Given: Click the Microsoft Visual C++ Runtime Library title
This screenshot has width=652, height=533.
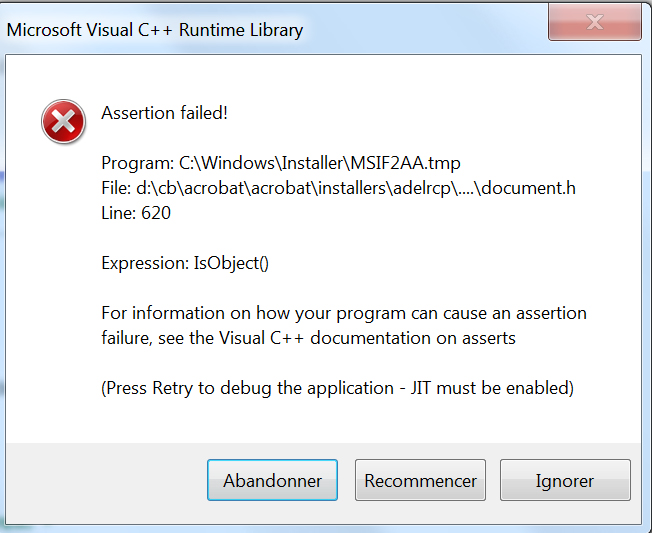Looking at the screenshot, I should [x=155, y=30].
